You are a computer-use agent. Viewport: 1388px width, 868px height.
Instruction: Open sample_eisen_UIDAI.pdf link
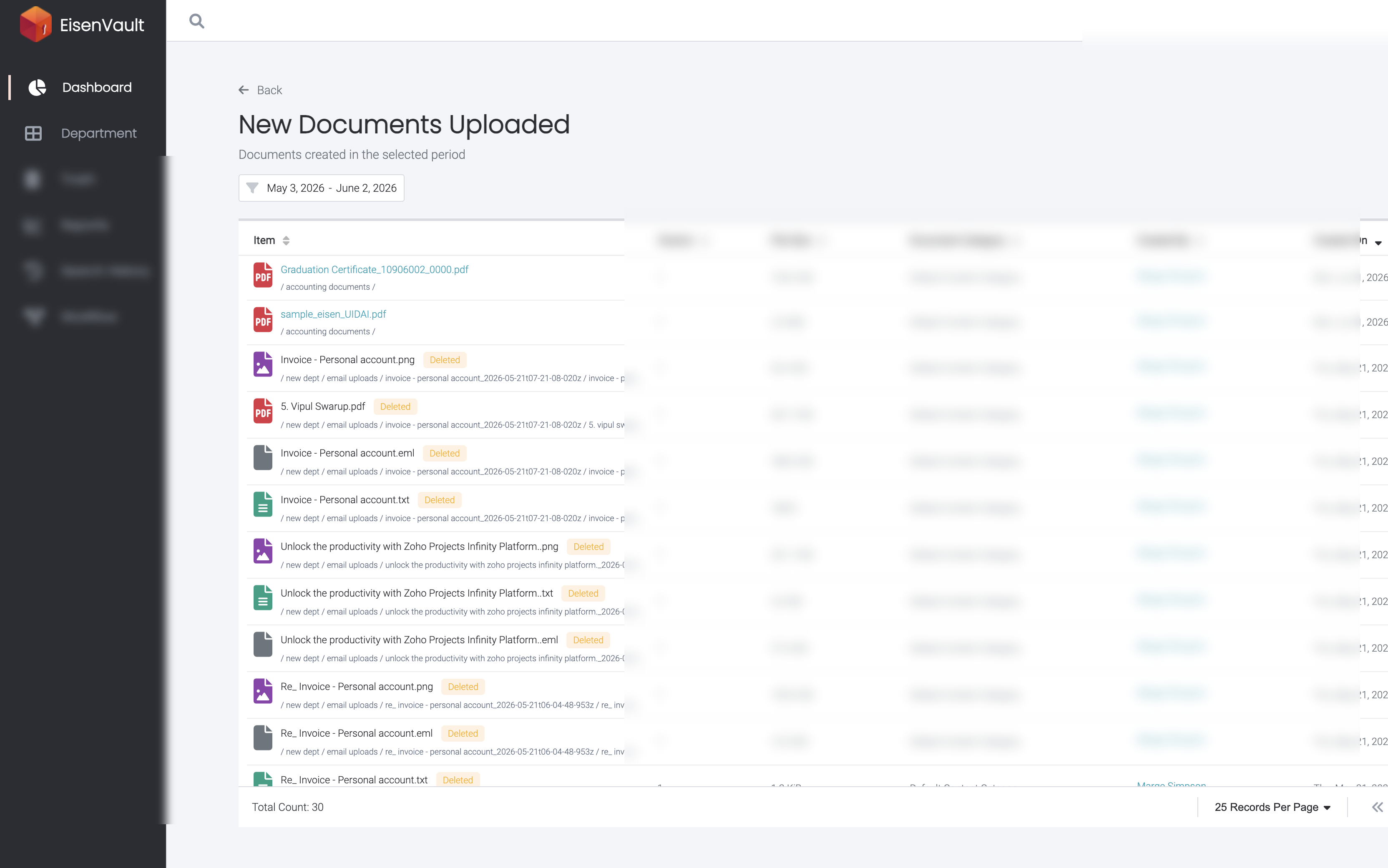click(x=333, y=314)
